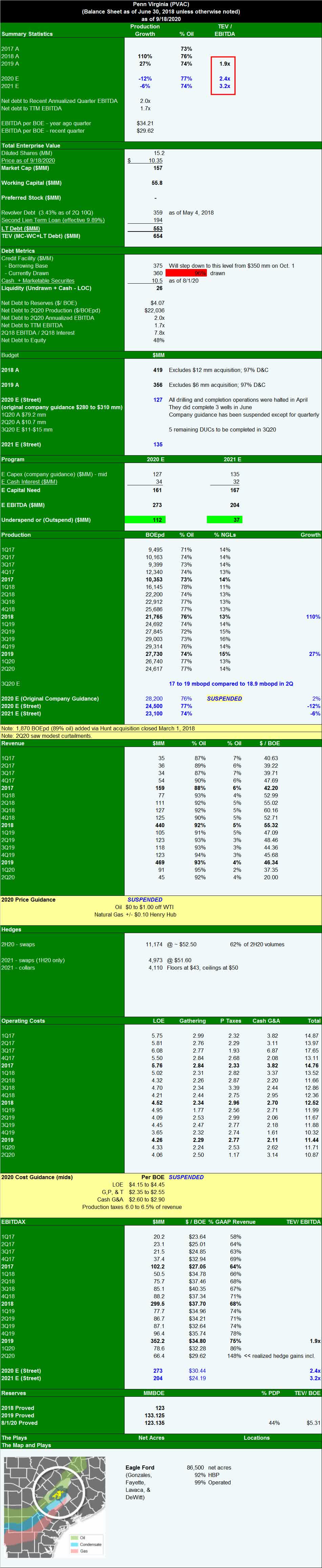This screenshot has width=322, height=1568.
Task: Click The Map and Plays header
Action: [x=26, y=1445]
